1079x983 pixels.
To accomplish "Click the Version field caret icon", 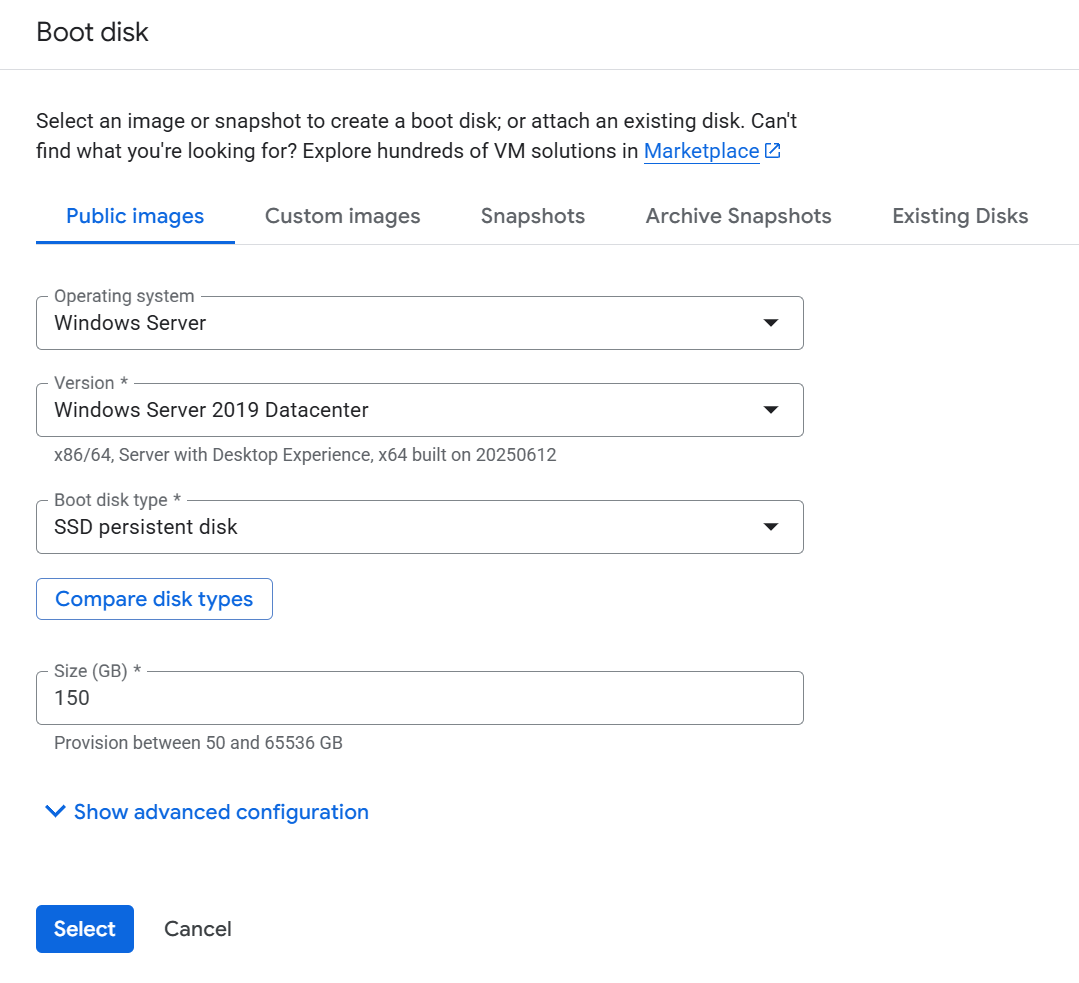I will click(x=770, y=410).
